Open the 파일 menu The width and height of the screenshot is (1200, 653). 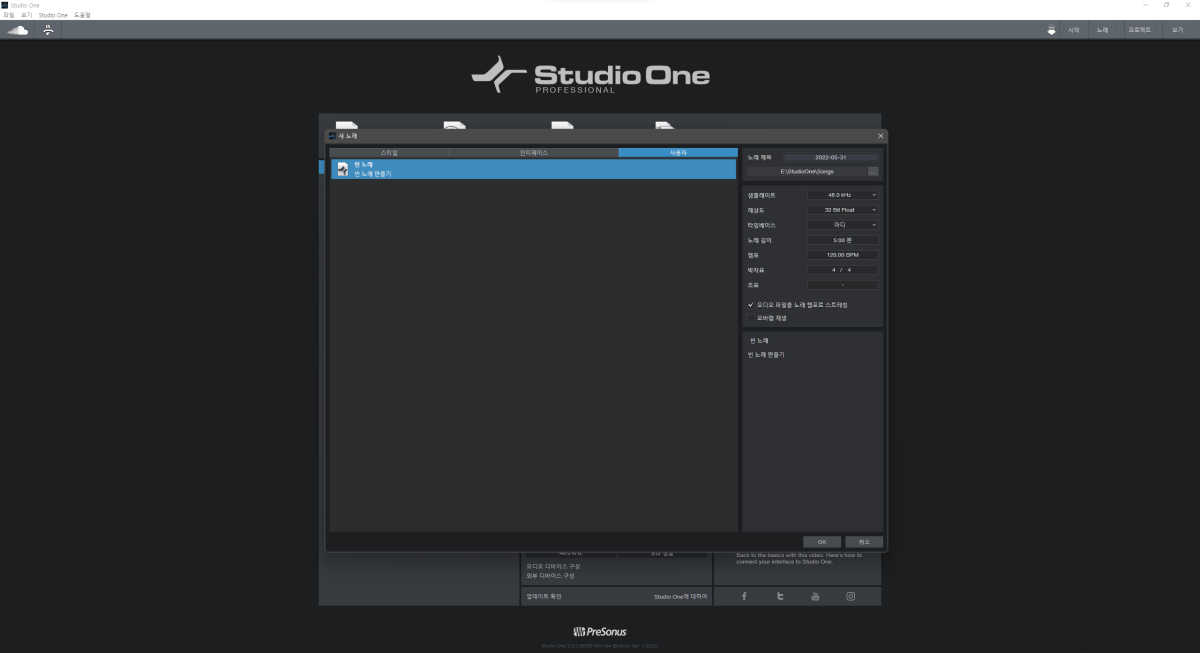(x=9, y=15)
